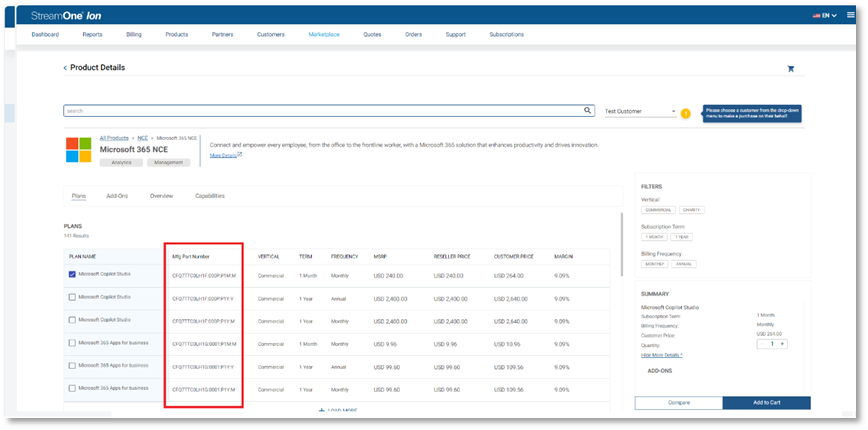
Task: Check Copilot Studio 1 Year Annual plan
Action: point(73,297)
